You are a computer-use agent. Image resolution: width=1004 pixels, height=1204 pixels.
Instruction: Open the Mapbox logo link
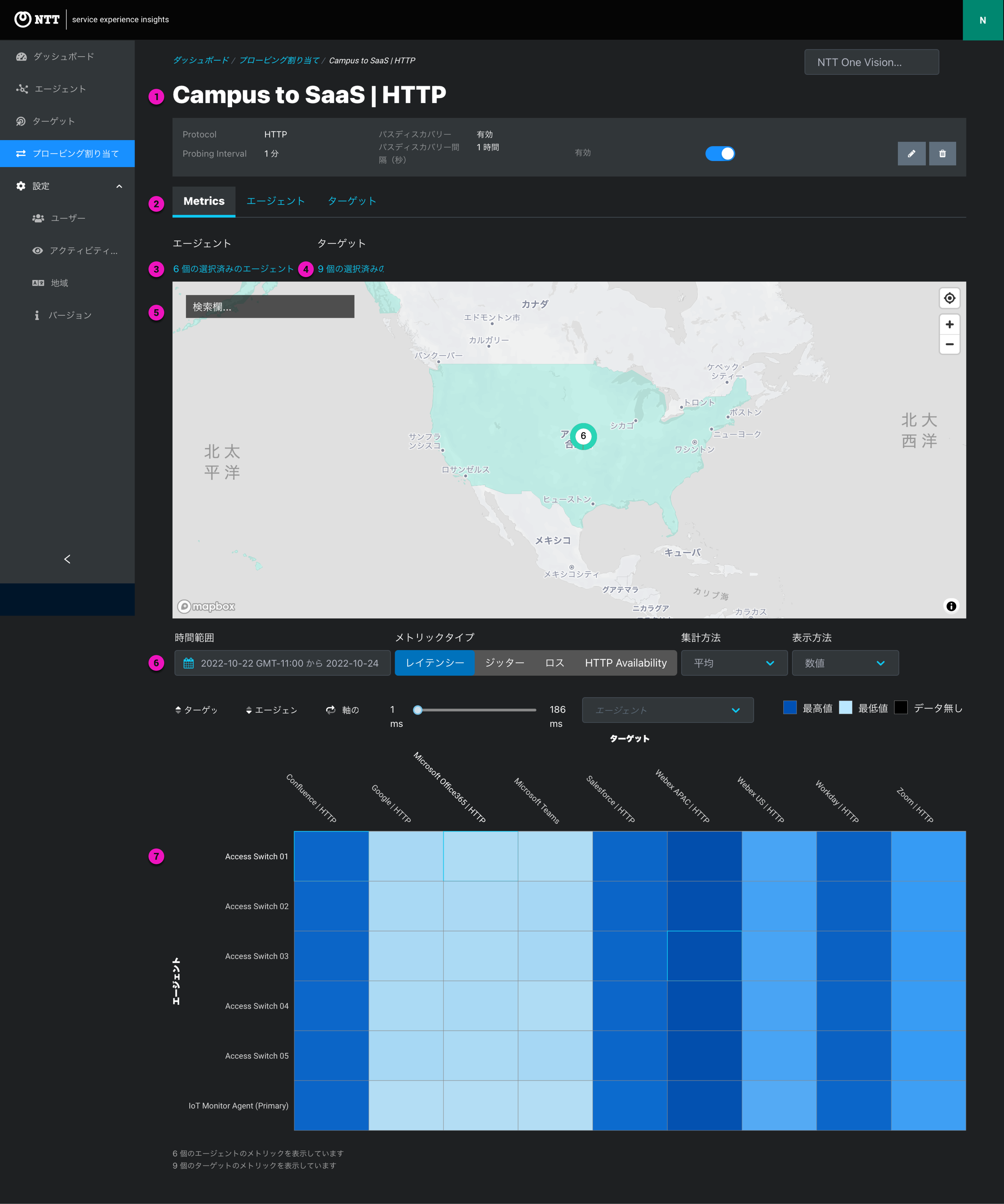pos(206,606)
